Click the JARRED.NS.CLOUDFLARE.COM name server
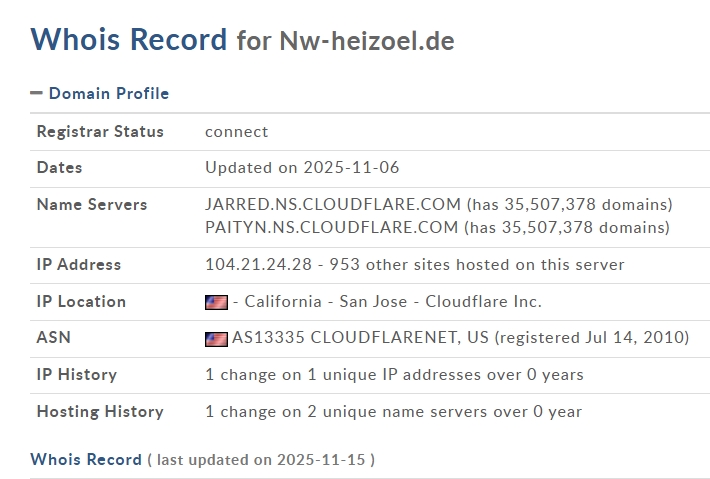Viewport: 710px width, 479px height. coord(331,204)
